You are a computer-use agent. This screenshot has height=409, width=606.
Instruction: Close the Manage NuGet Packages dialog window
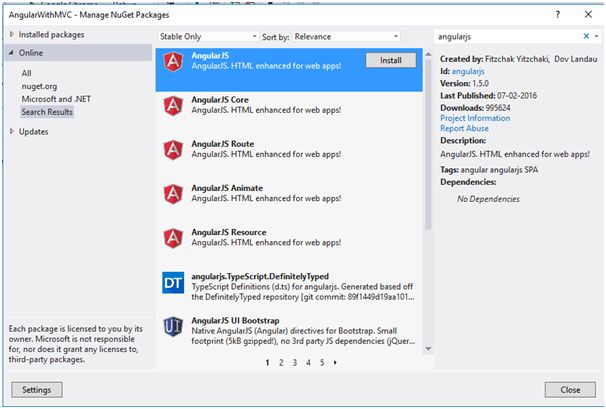[588, 15]
